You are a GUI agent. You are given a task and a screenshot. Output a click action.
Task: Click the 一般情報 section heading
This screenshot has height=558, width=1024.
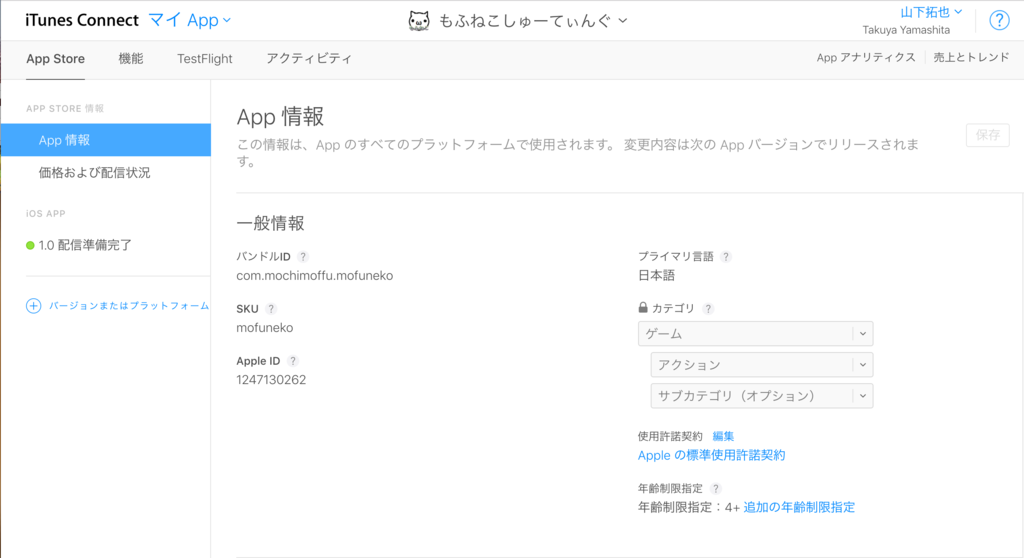coord(270,223)
